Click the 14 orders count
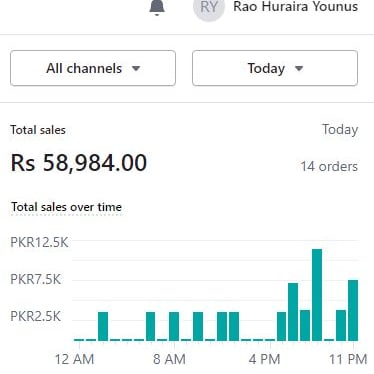The image size is (374, 374). [329, 166]
